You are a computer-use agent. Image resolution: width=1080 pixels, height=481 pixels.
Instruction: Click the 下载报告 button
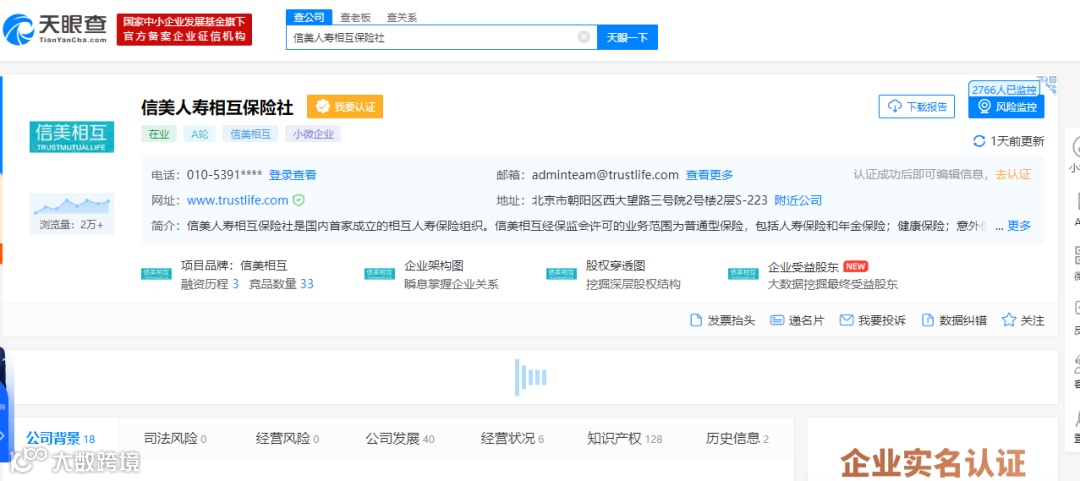tap(917, 107)
